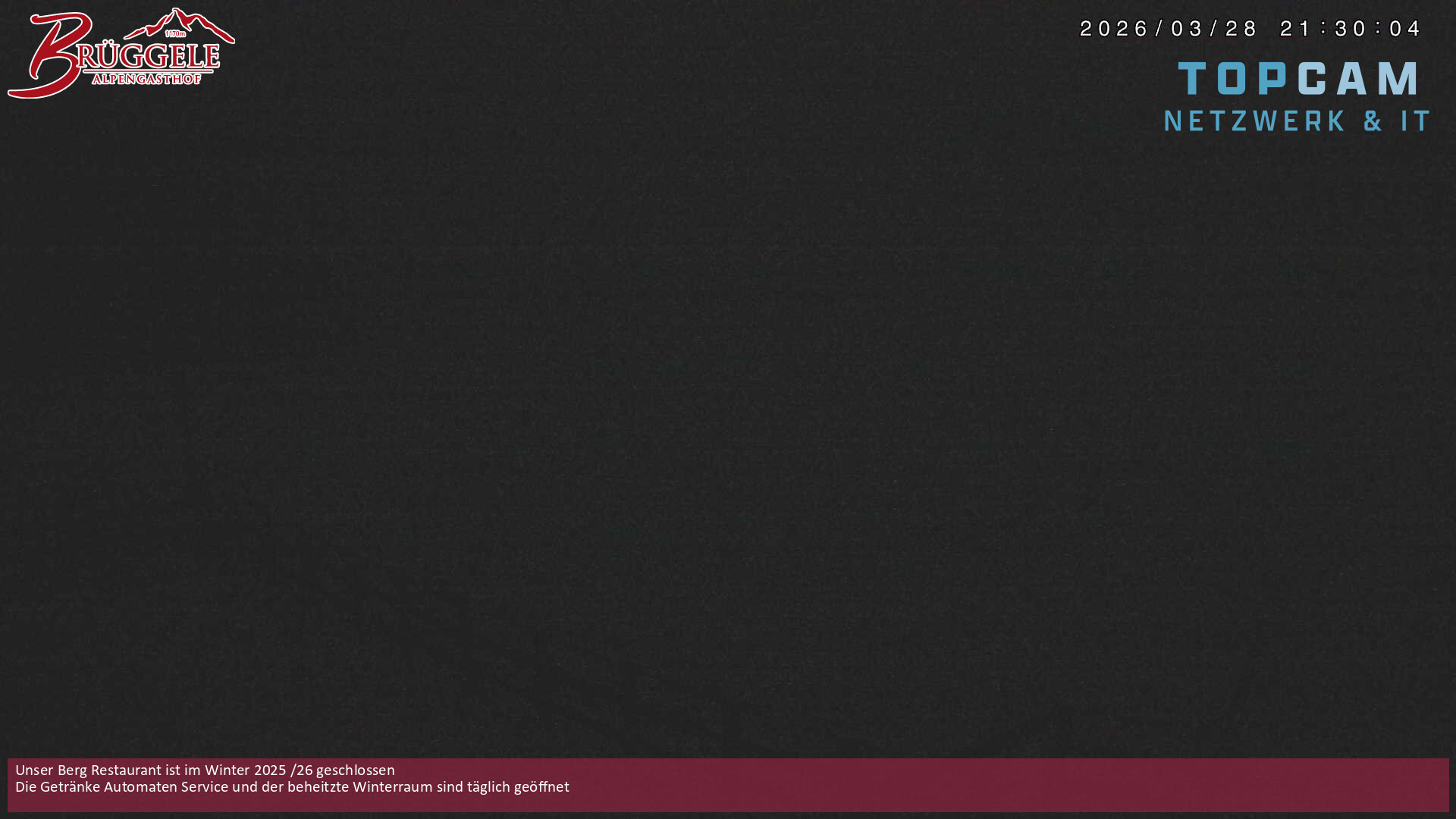Screen dimensions: 1456x819
Task: Click the time 21:30:04 overlay
Action: click(x=1350, y=29)
